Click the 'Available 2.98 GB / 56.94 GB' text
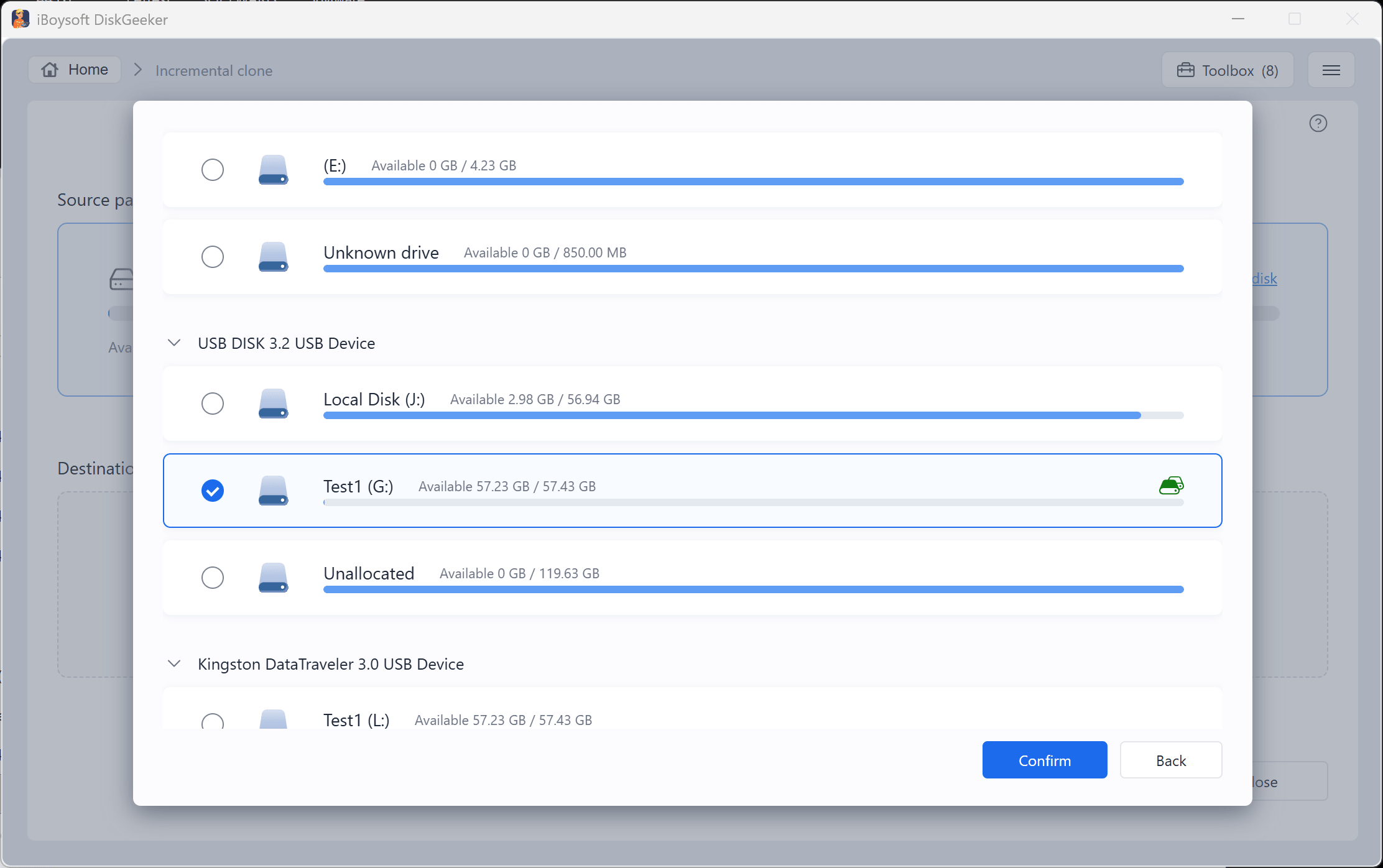1383x868 pixels. tap(535, 399)
